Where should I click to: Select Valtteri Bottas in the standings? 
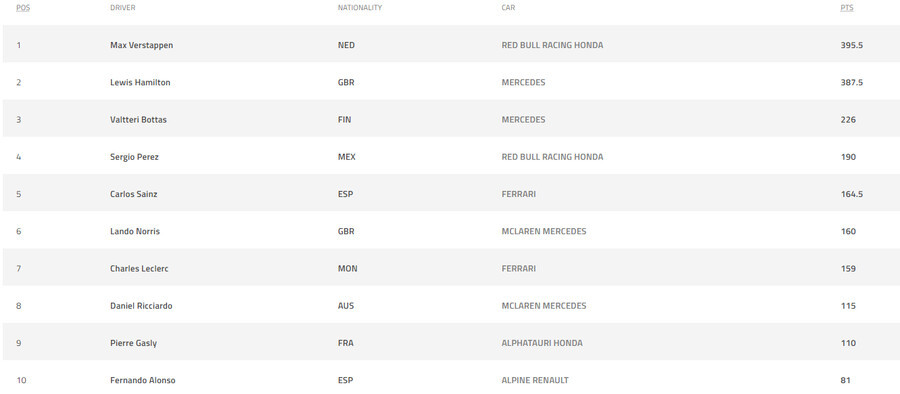click(x=138, y=120)
